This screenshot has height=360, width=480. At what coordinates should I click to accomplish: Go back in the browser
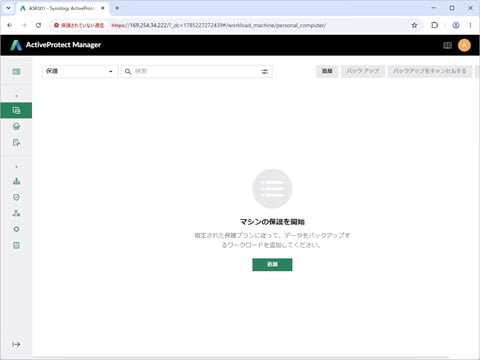pyautogui.click(x=10, y=25)
